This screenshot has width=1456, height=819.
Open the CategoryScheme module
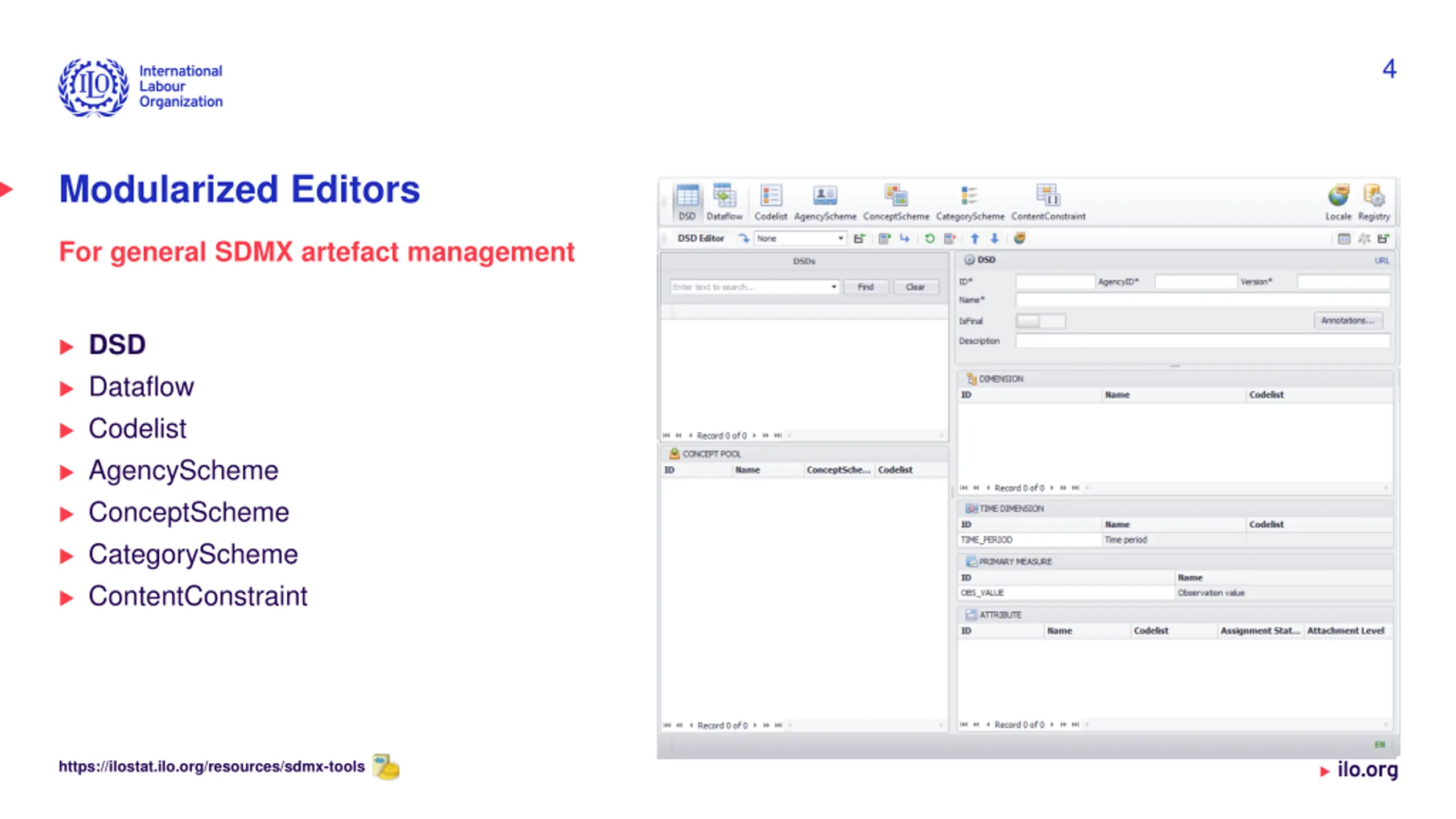tap(970, 202)
